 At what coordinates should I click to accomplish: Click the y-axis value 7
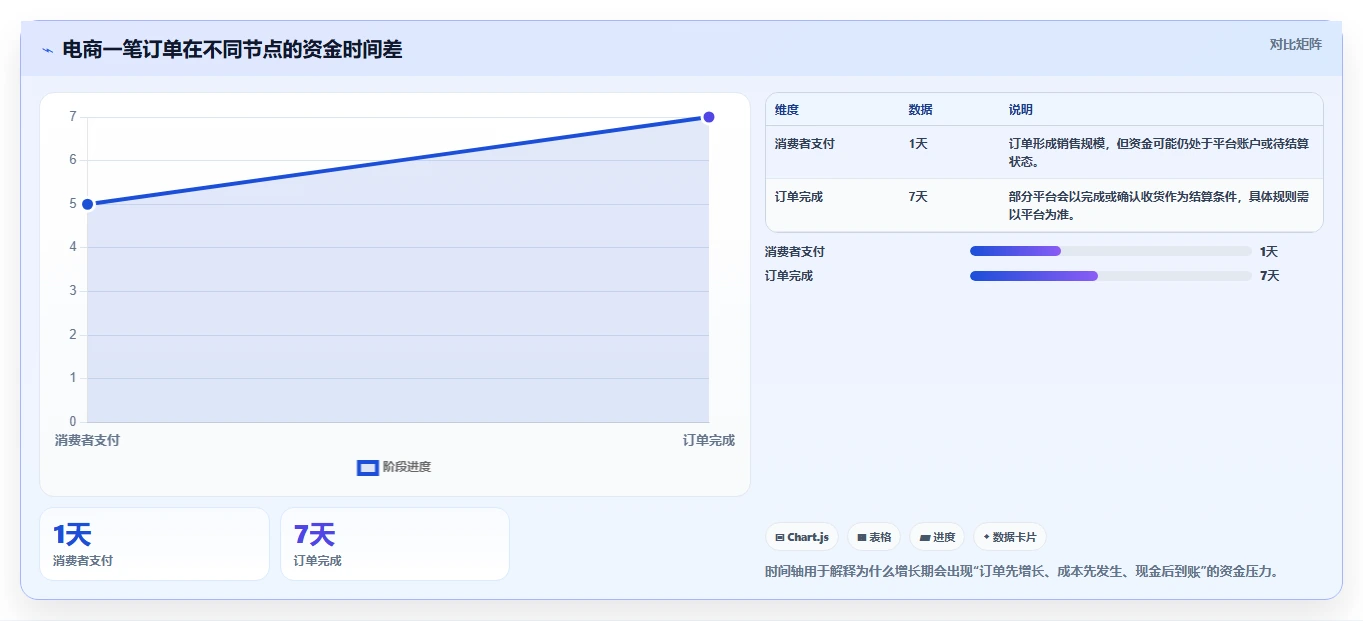(x=73, y=117)
